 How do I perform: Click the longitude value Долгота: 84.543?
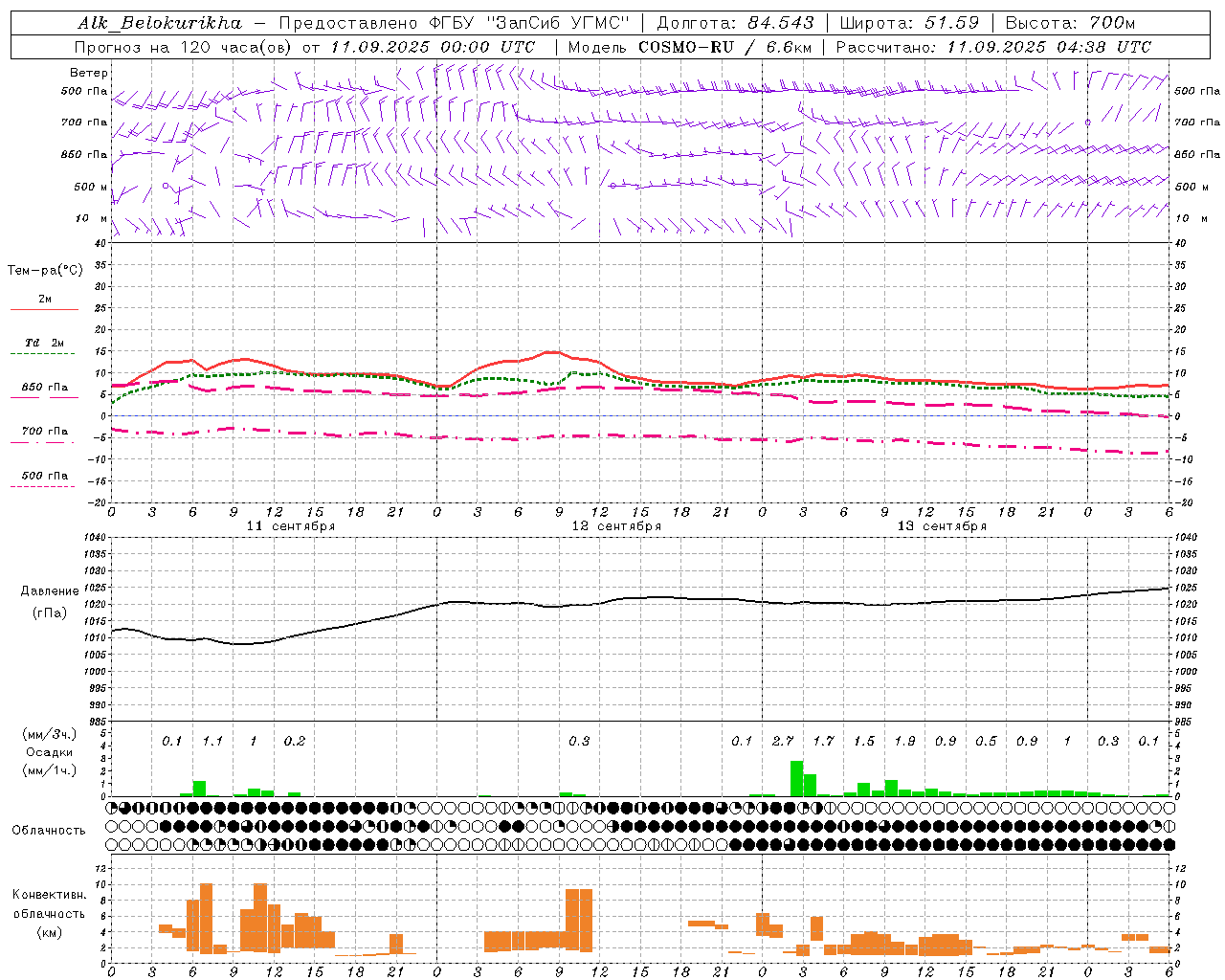tap(736, 23)
